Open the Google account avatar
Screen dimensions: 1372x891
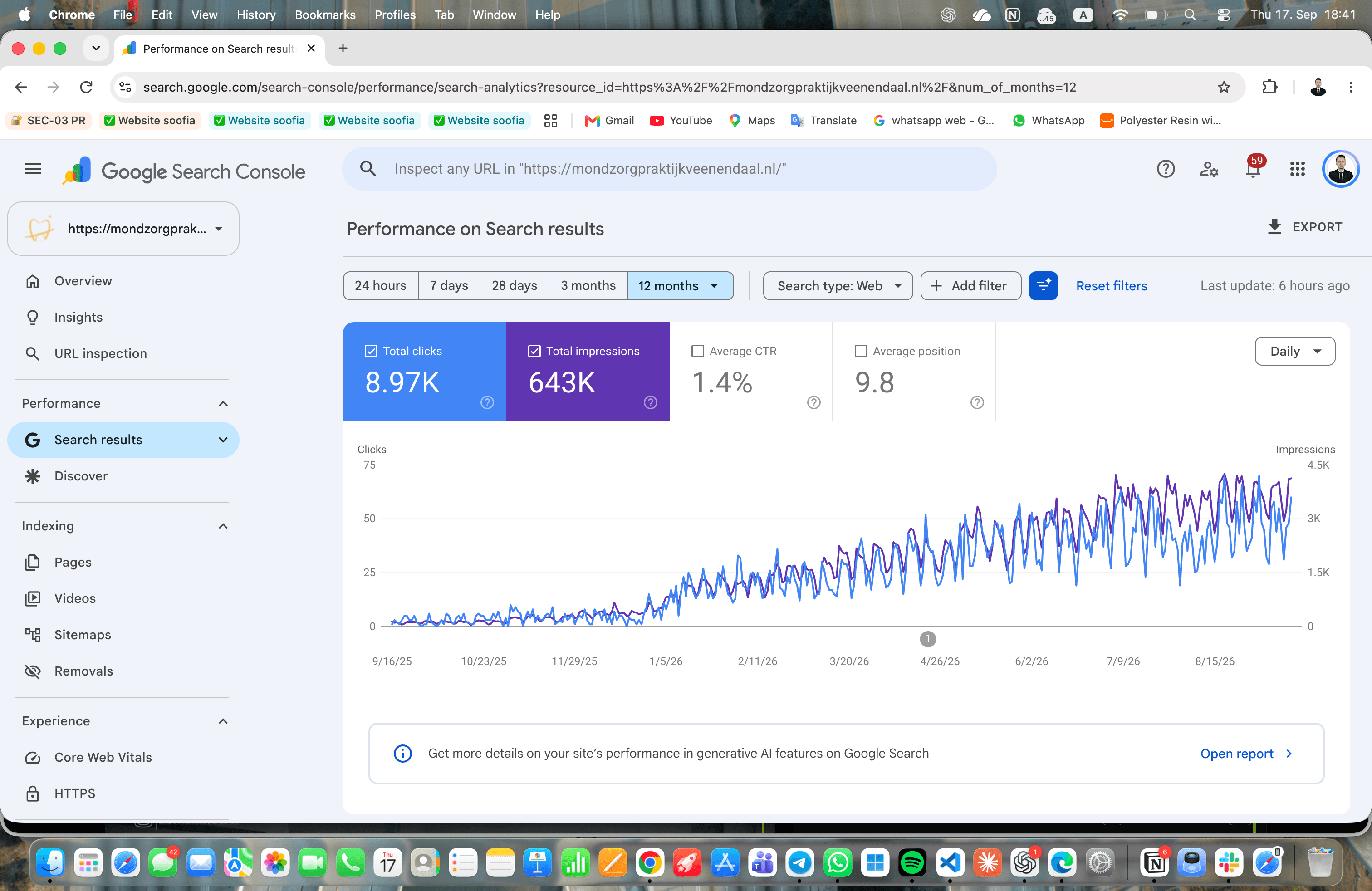(1340, 169)
